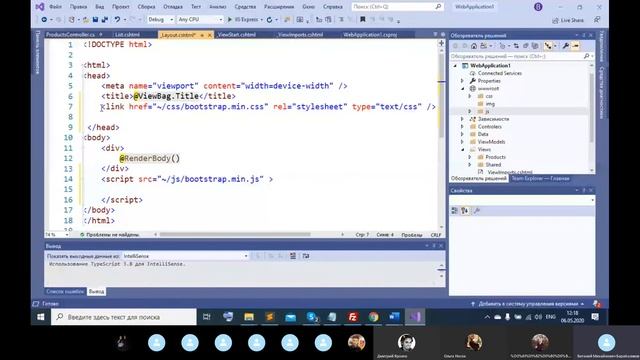Click clear all icon in Output panel
This screenshot has height=360, width=640.
pyautogui.click(x=293, y=256)
